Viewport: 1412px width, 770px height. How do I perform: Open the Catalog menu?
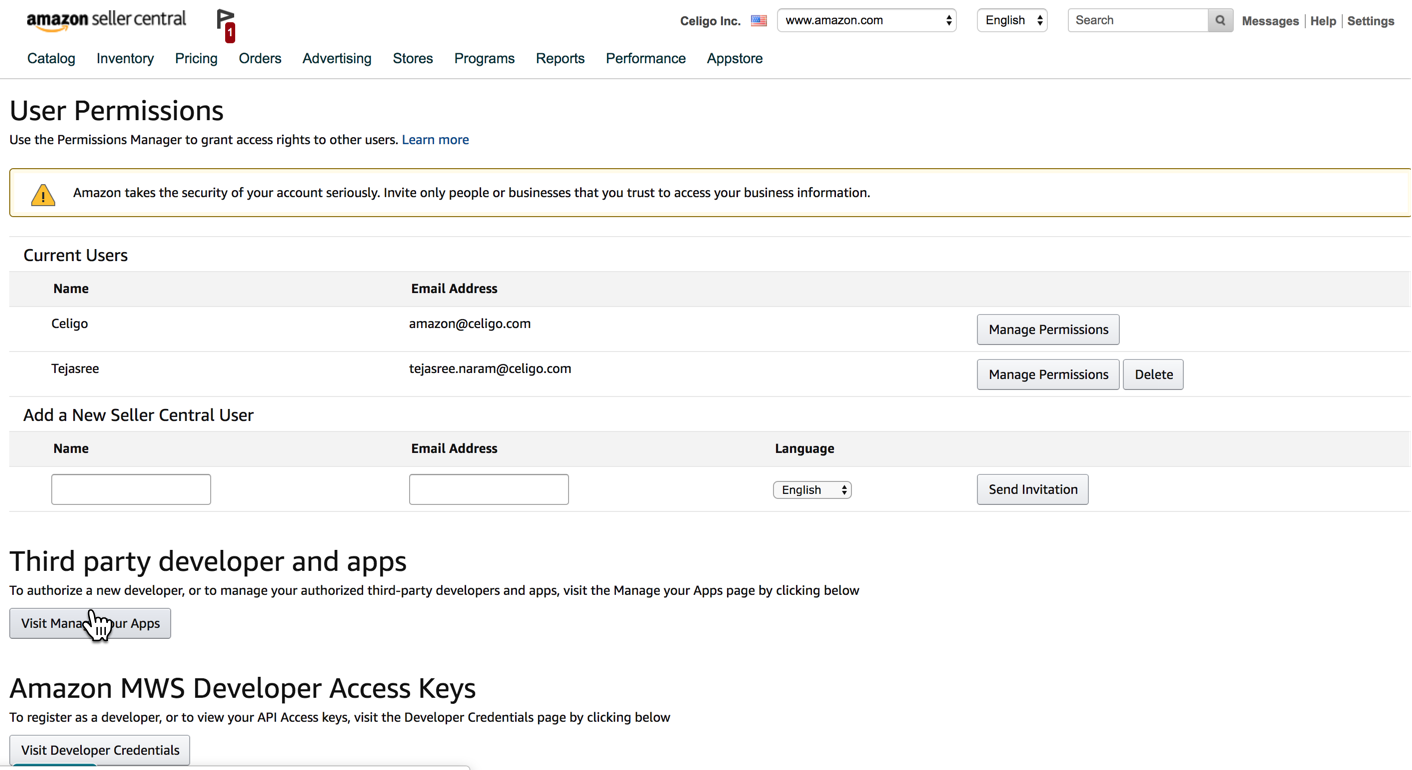51,59
